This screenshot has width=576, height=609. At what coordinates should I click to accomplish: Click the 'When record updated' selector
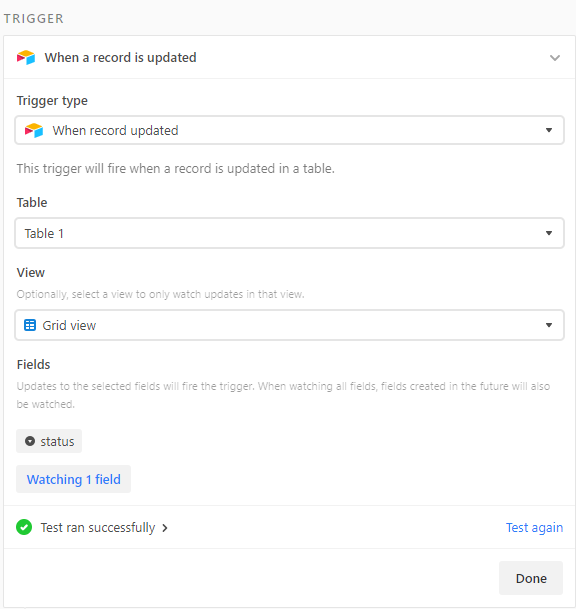(289, 130)
